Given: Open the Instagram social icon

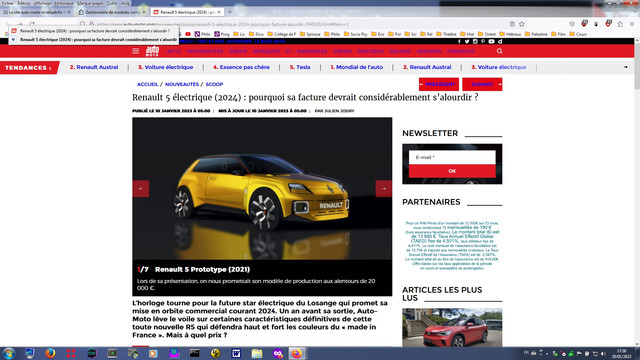Looking at the screenshot, I should click(475, 42).
